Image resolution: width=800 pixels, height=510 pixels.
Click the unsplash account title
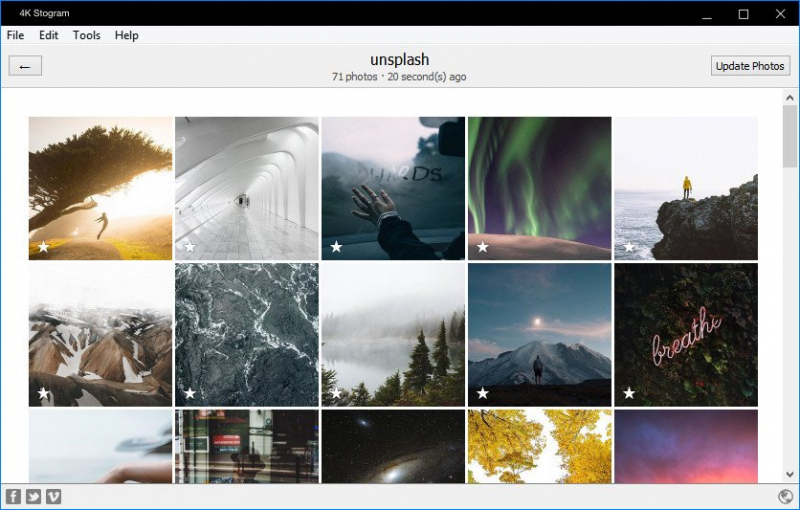[399, 60]
